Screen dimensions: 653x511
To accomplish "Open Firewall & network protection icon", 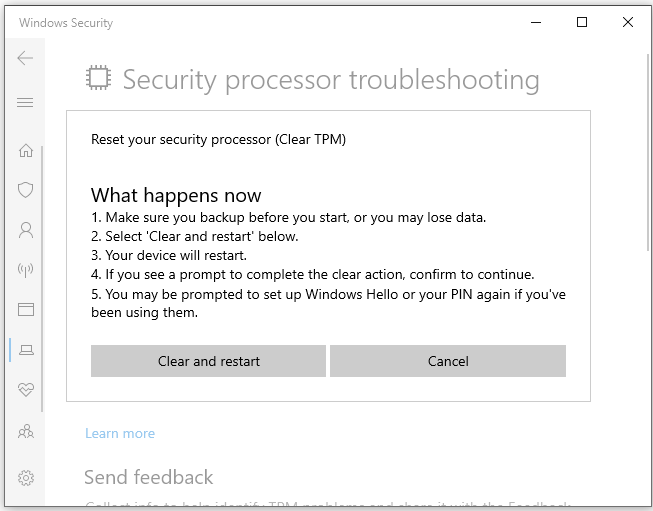I will (26, 270).
